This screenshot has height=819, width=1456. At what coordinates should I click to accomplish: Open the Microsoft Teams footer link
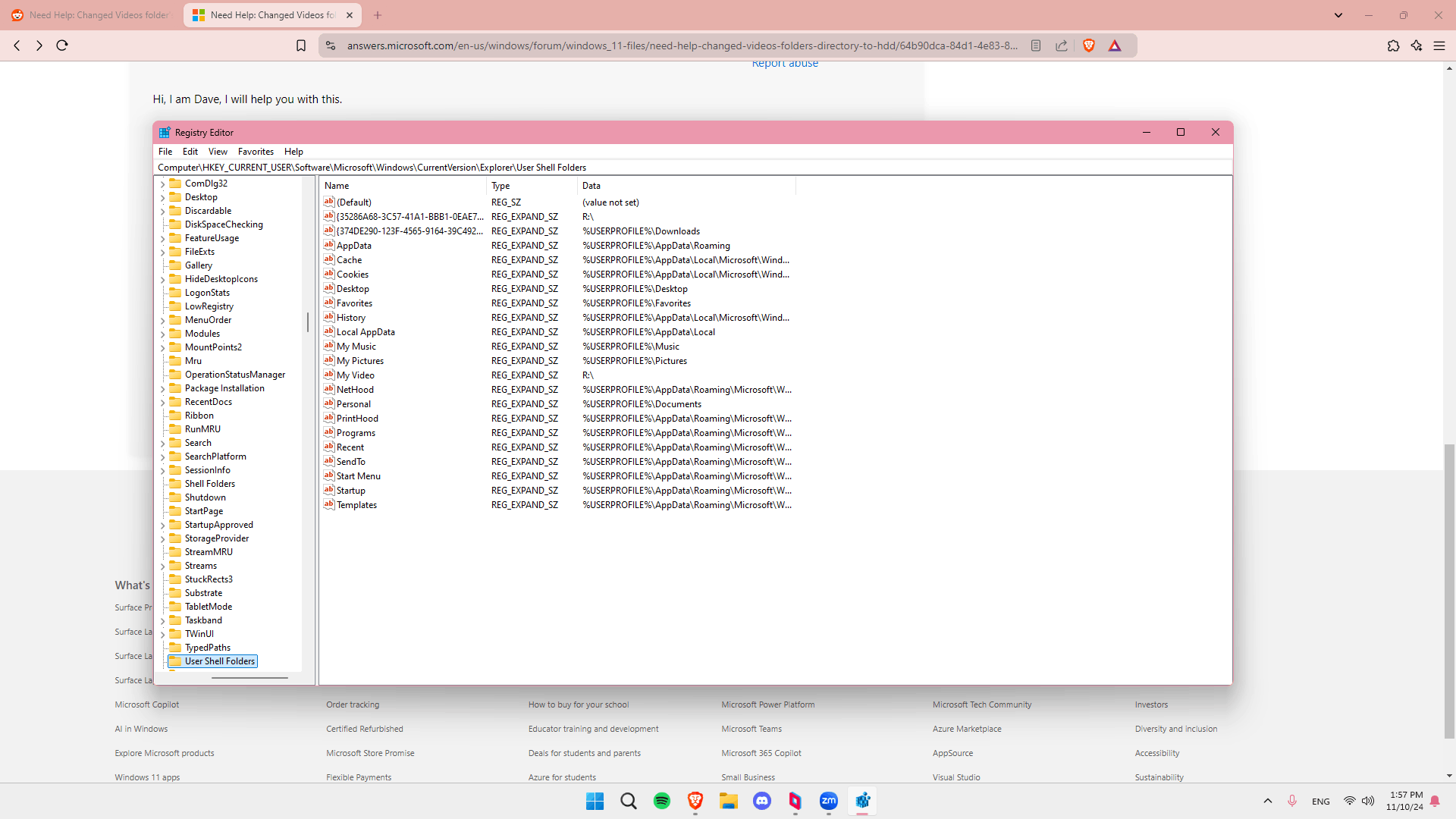pyautogui.click(x=752, y=729)
